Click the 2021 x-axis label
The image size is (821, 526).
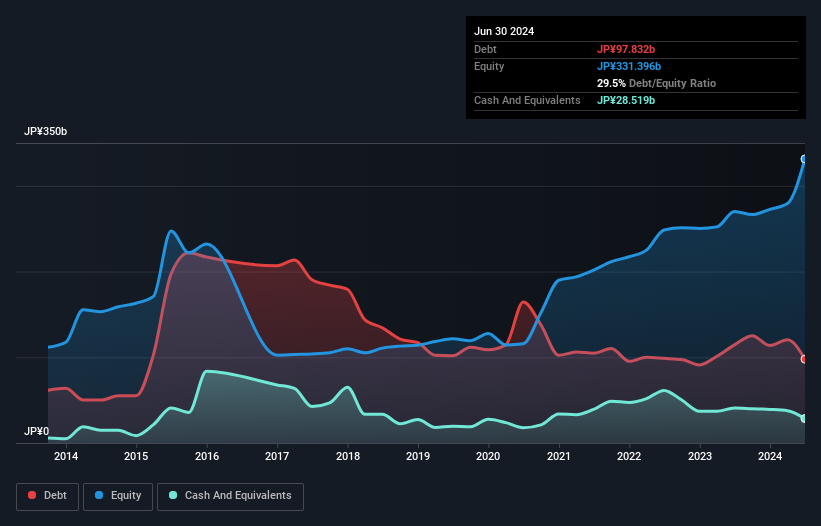[x=559, y=456]
